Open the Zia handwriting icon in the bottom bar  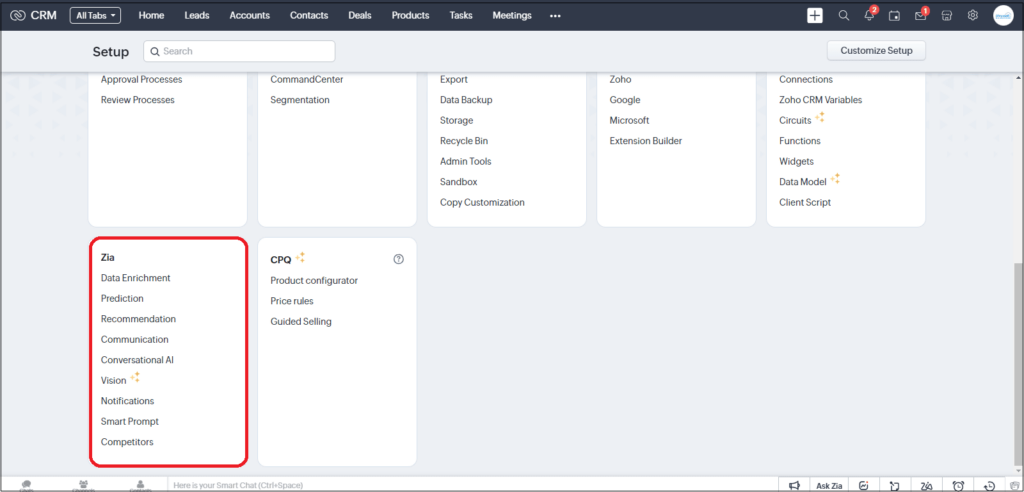(x=926, y=485)
